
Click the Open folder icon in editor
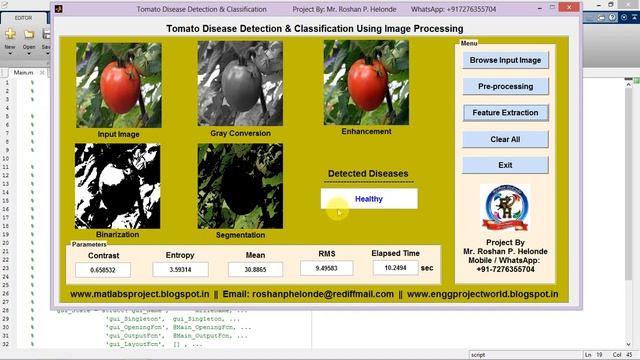tap(29, 34)
